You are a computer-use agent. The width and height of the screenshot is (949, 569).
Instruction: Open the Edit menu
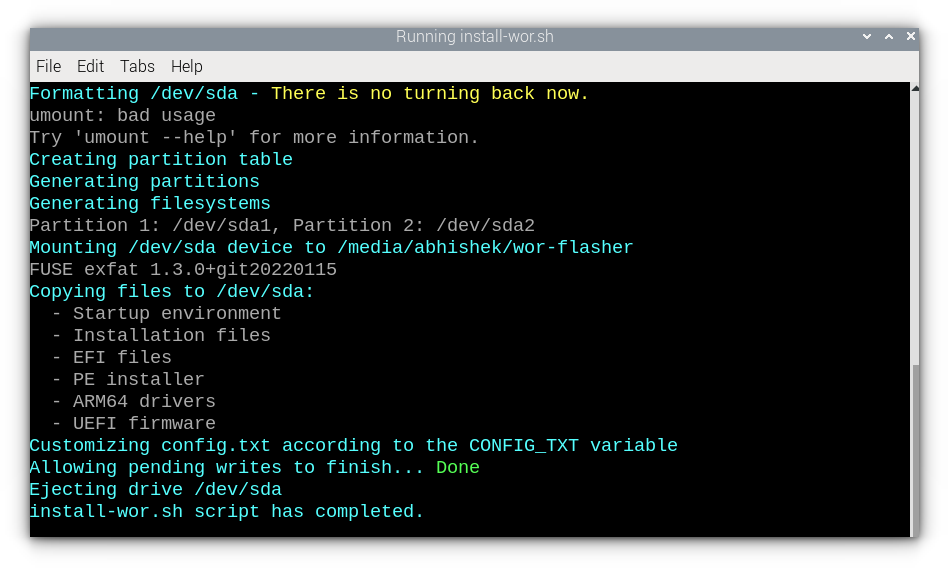(90, 66)
